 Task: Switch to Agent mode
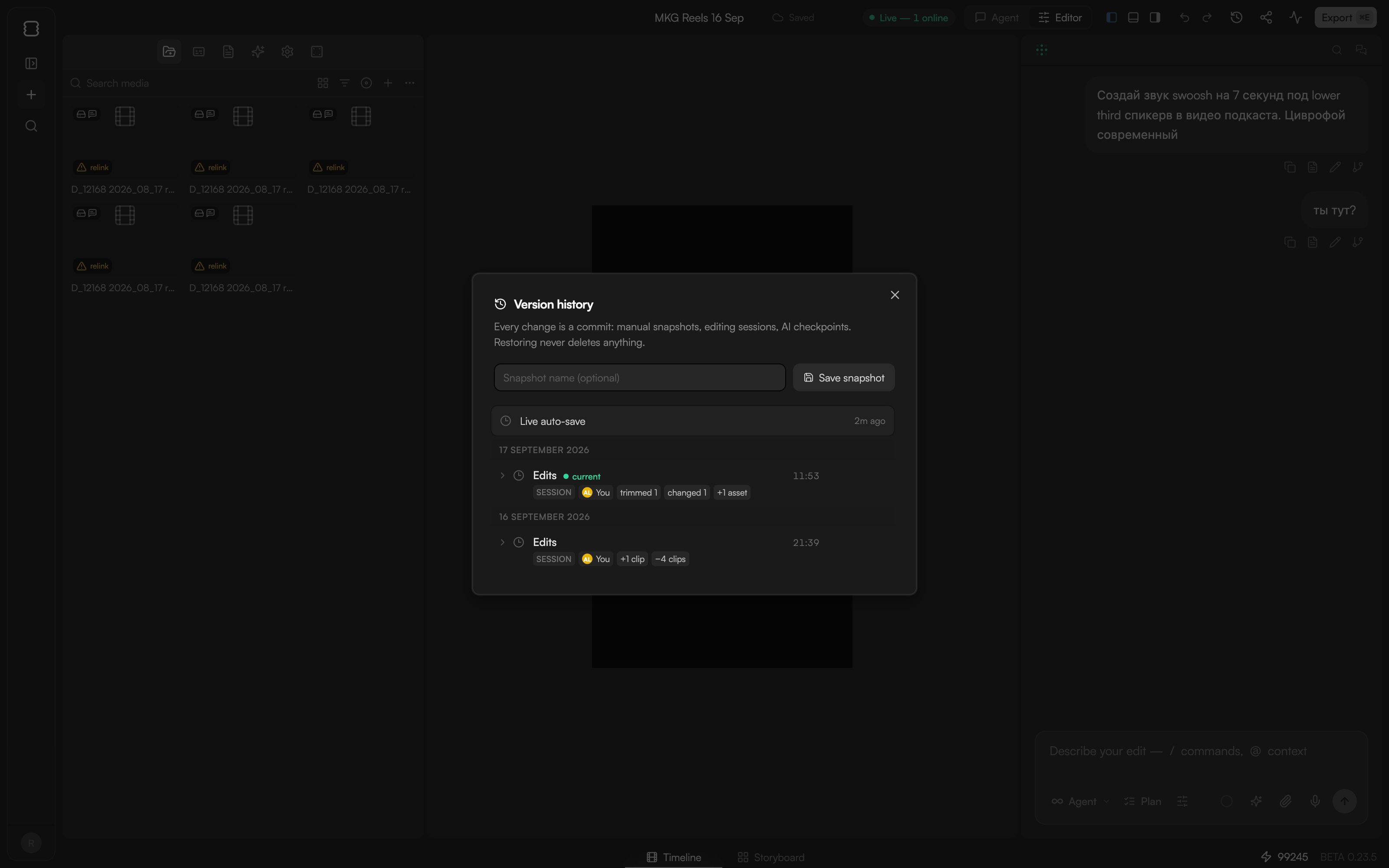tap(997, 18)
